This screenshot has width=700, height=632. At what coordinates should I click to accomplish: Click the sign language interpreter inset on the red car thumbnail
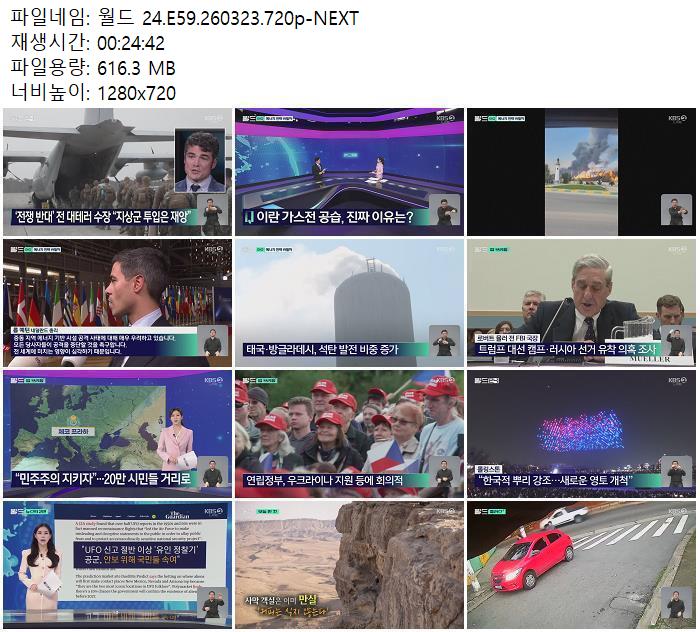pos(676,603)
